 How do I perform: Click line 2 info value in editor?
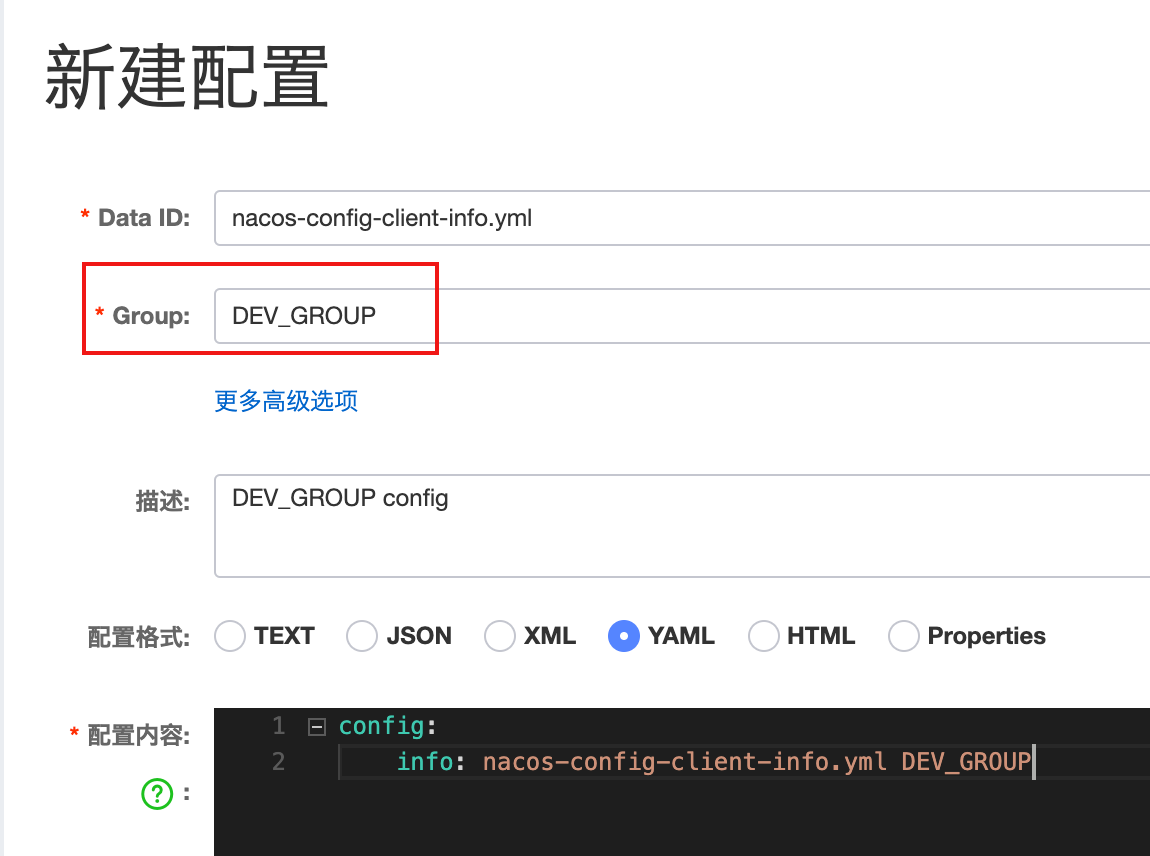[756, 761]
